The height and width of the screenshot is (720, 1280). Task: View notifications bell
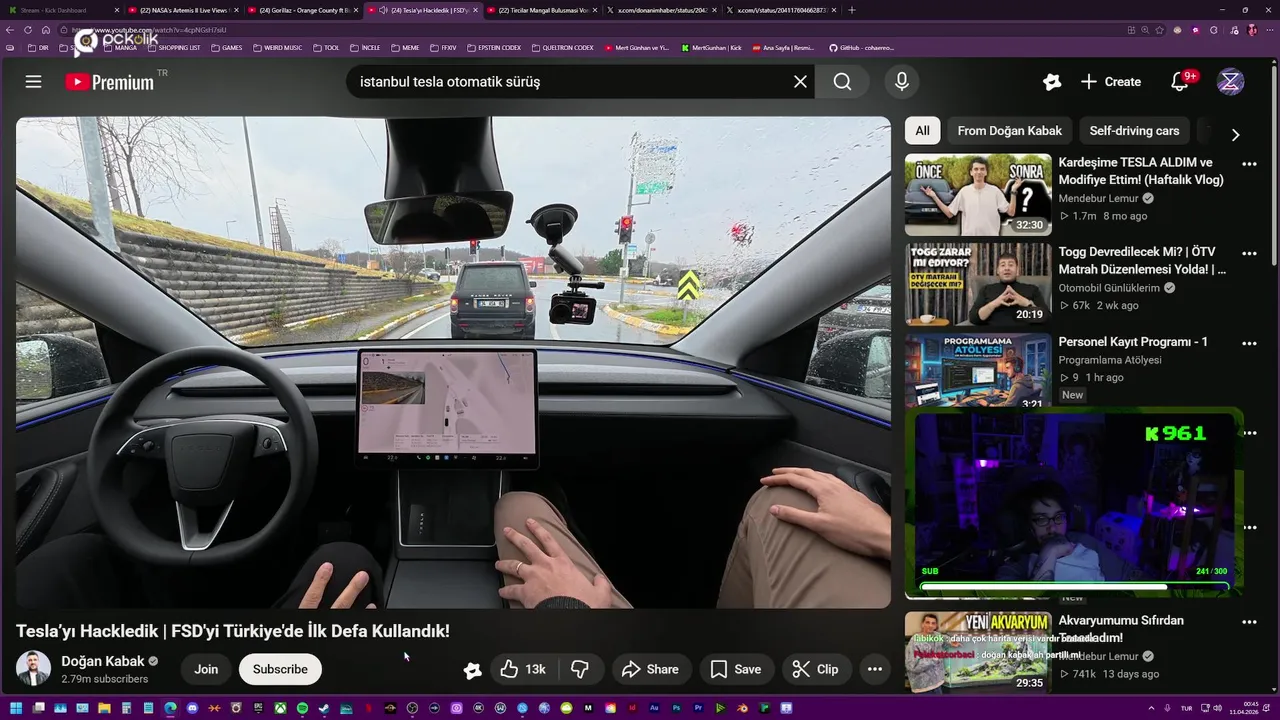pos(1180,82)
